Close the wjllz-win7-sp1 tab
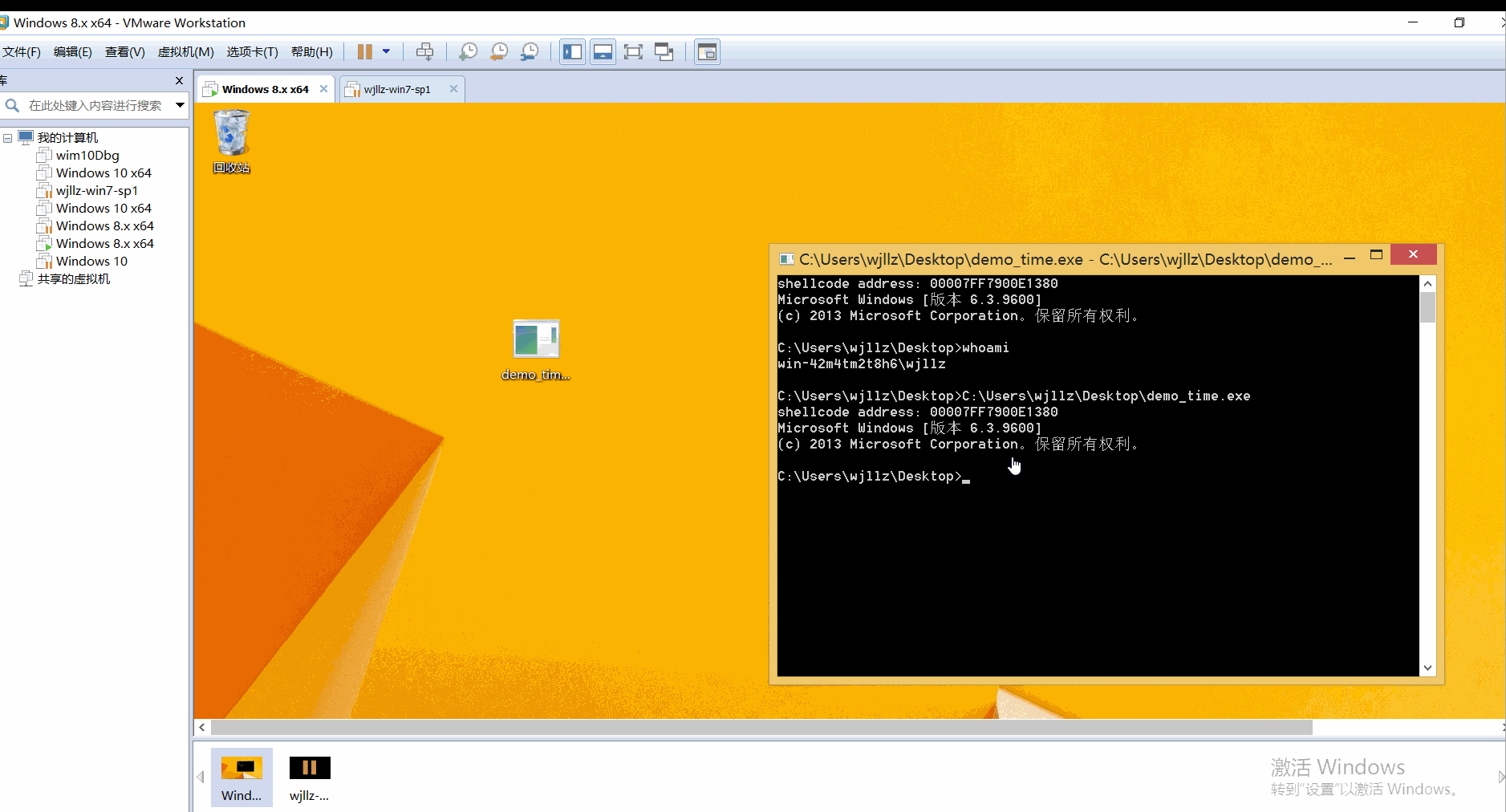This screenshot has width=1506, height=812. pyautogui.click(x=453, y=89)
